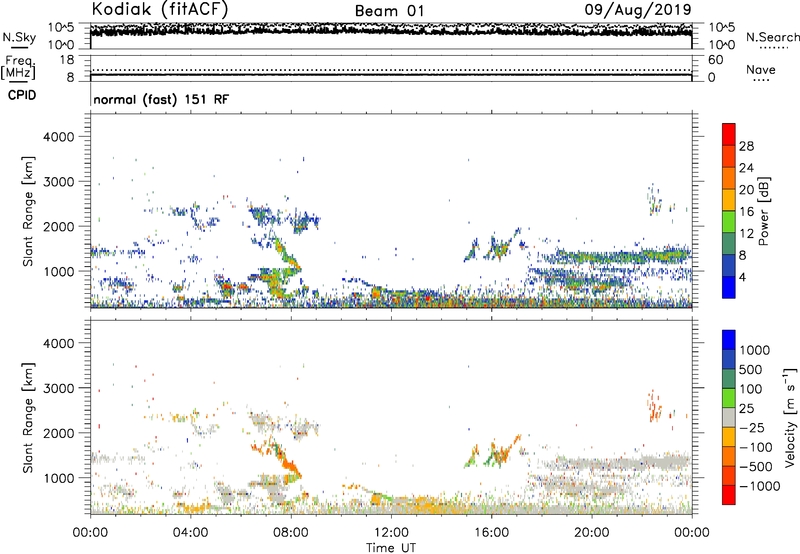Click the 4000 tick on the power panel

(58, 137)
